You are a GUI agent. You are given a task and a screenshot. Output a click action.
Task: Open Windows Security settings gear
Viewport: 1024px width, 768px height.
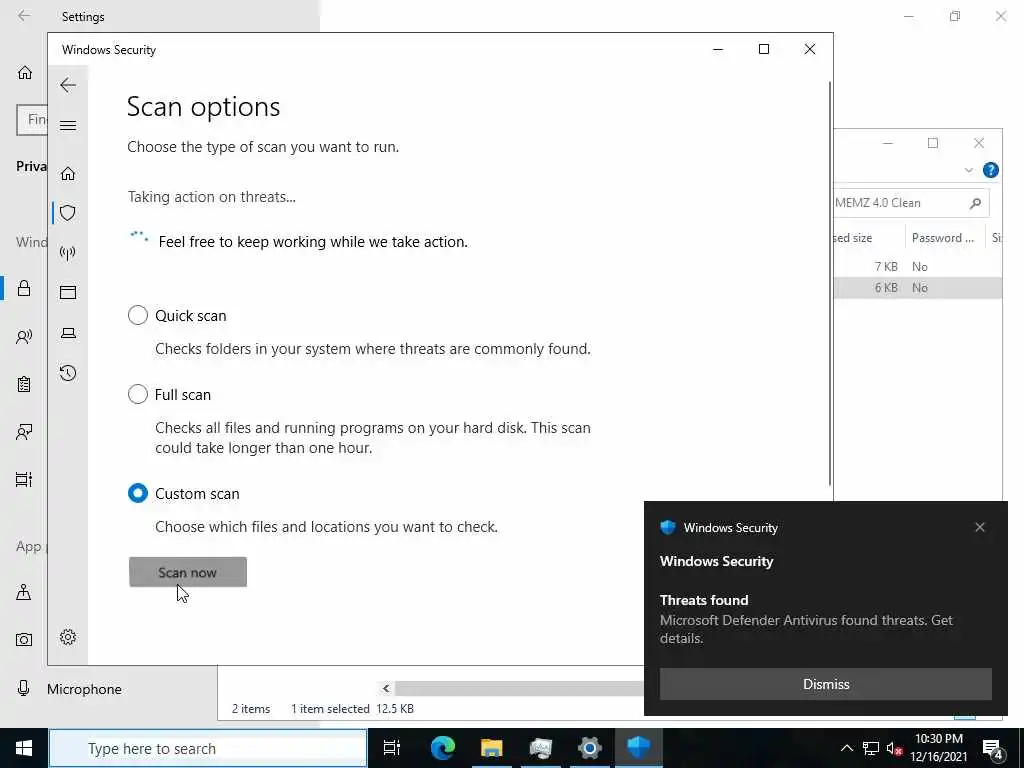click(x=68, y=637)
